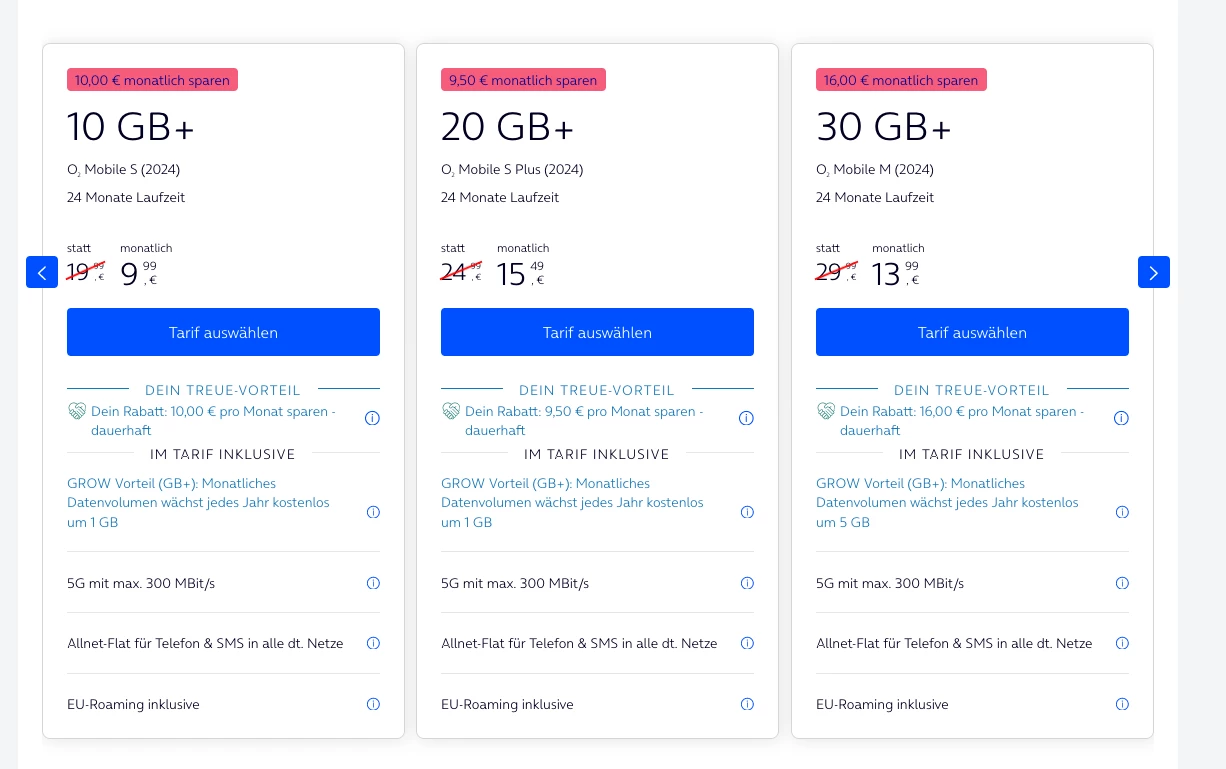Open info icon for 20 GB+ Treue-Vorteil discount

pos(746,419)
